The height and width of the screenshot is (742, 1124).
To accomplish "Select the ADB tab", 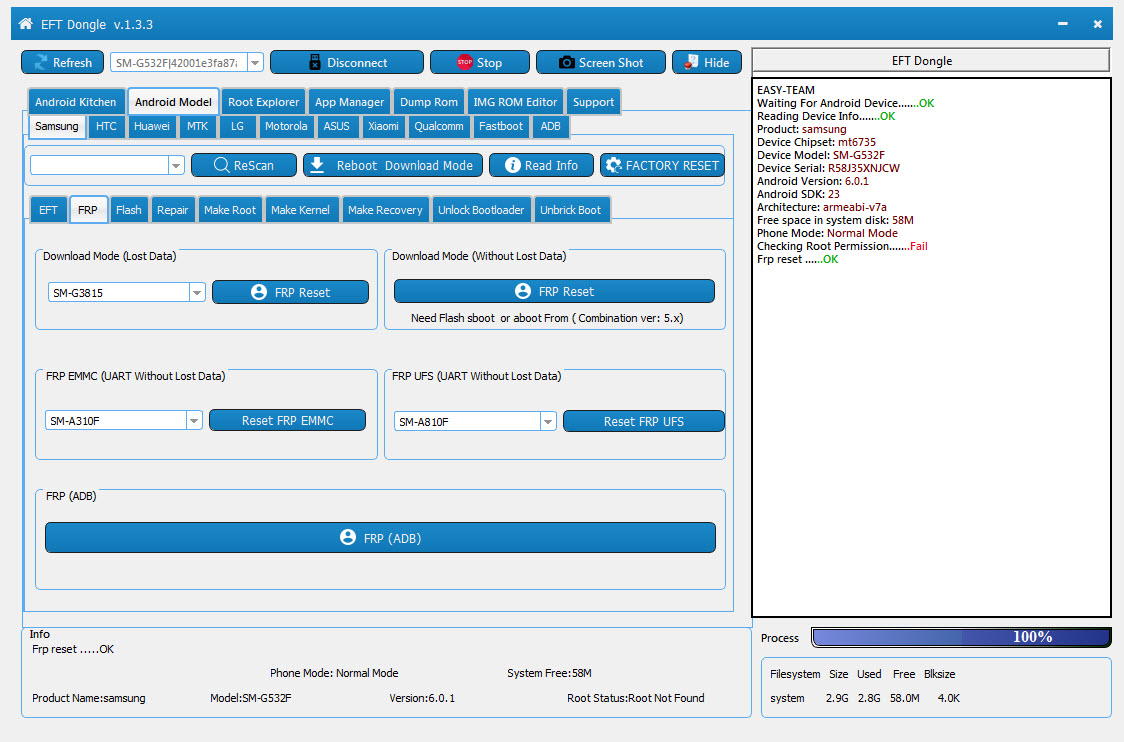I will (551, 126).
